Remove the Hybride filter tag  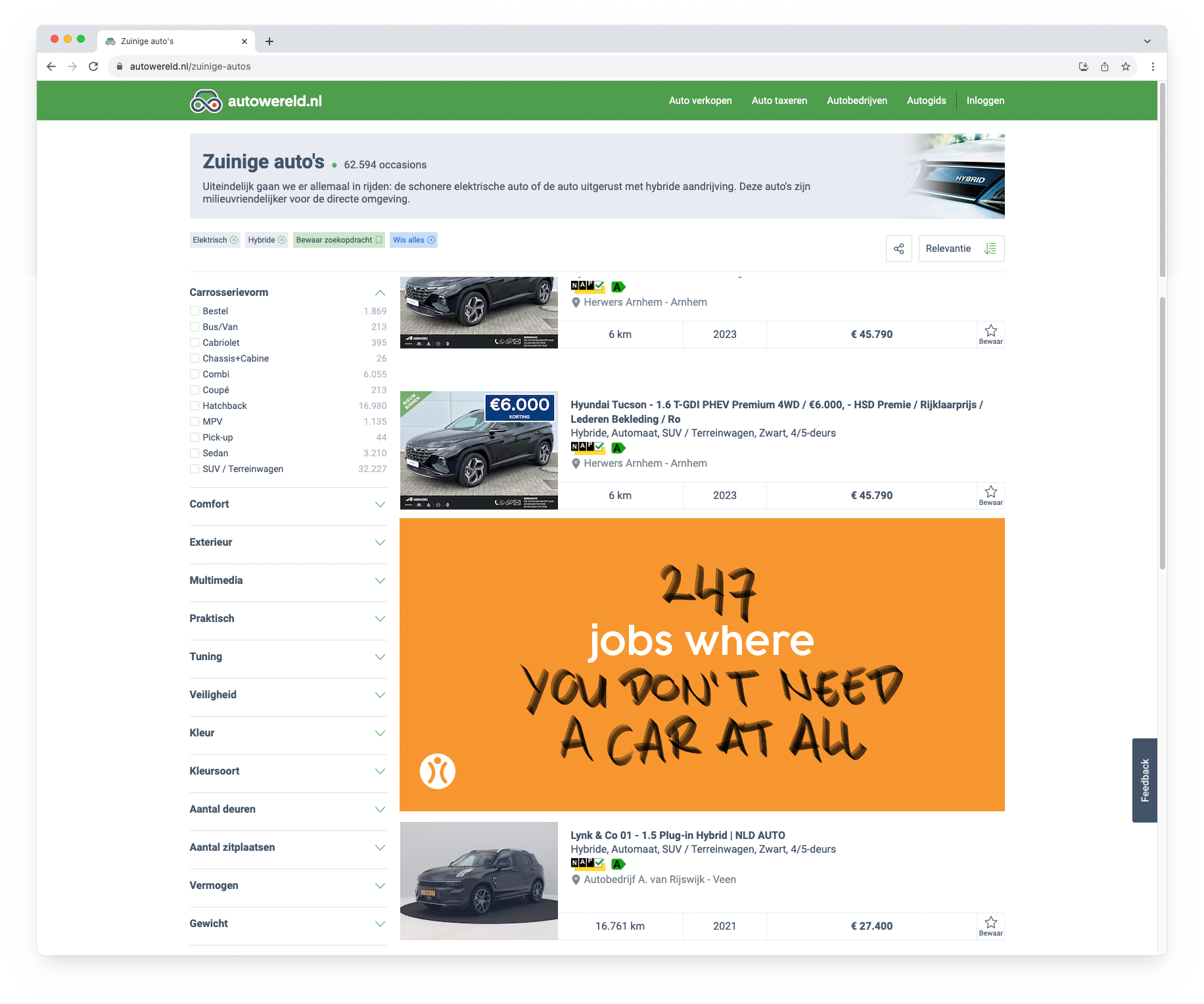(x=282, y=240)
